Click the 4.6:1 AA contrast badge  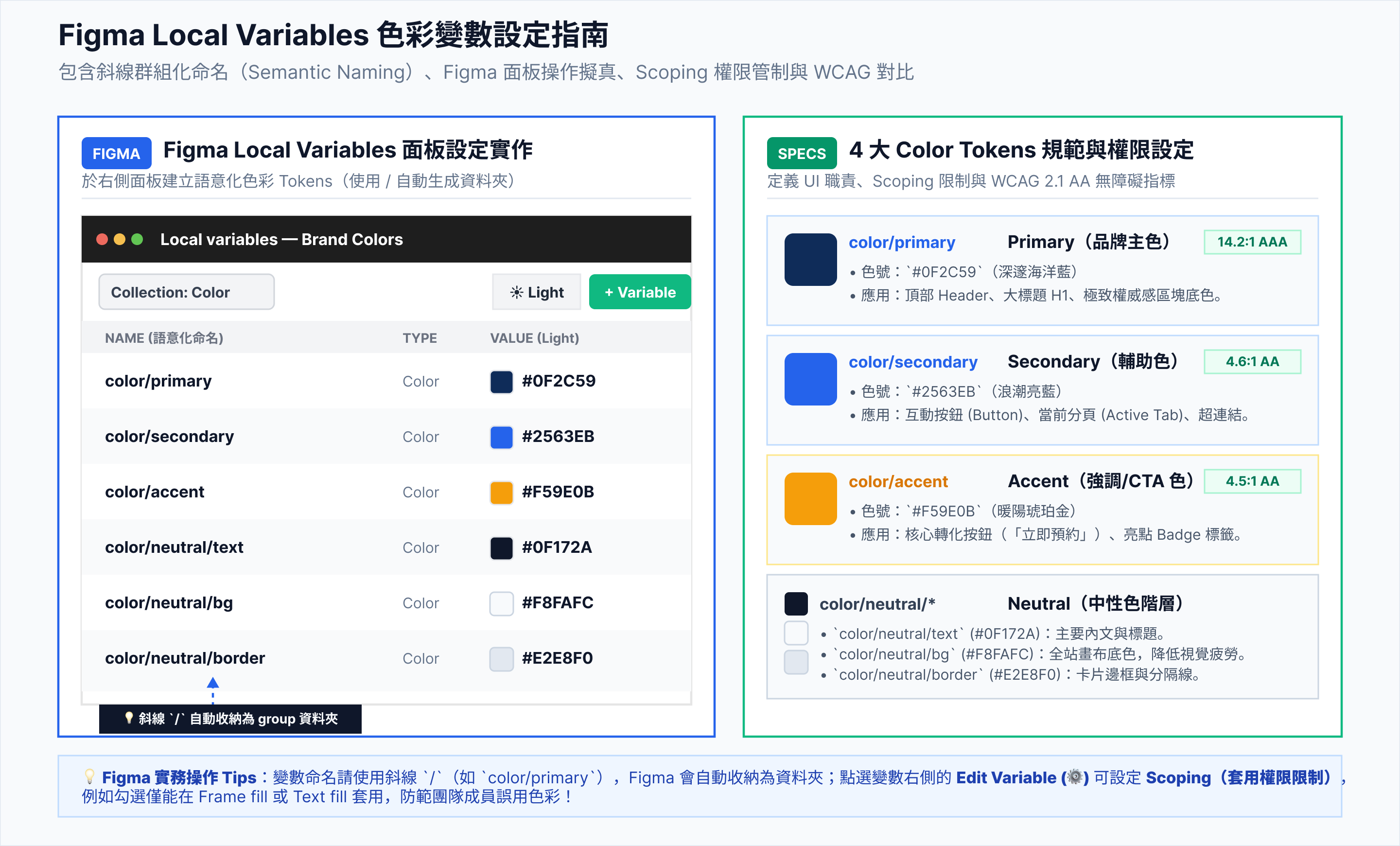(1252, 361)
